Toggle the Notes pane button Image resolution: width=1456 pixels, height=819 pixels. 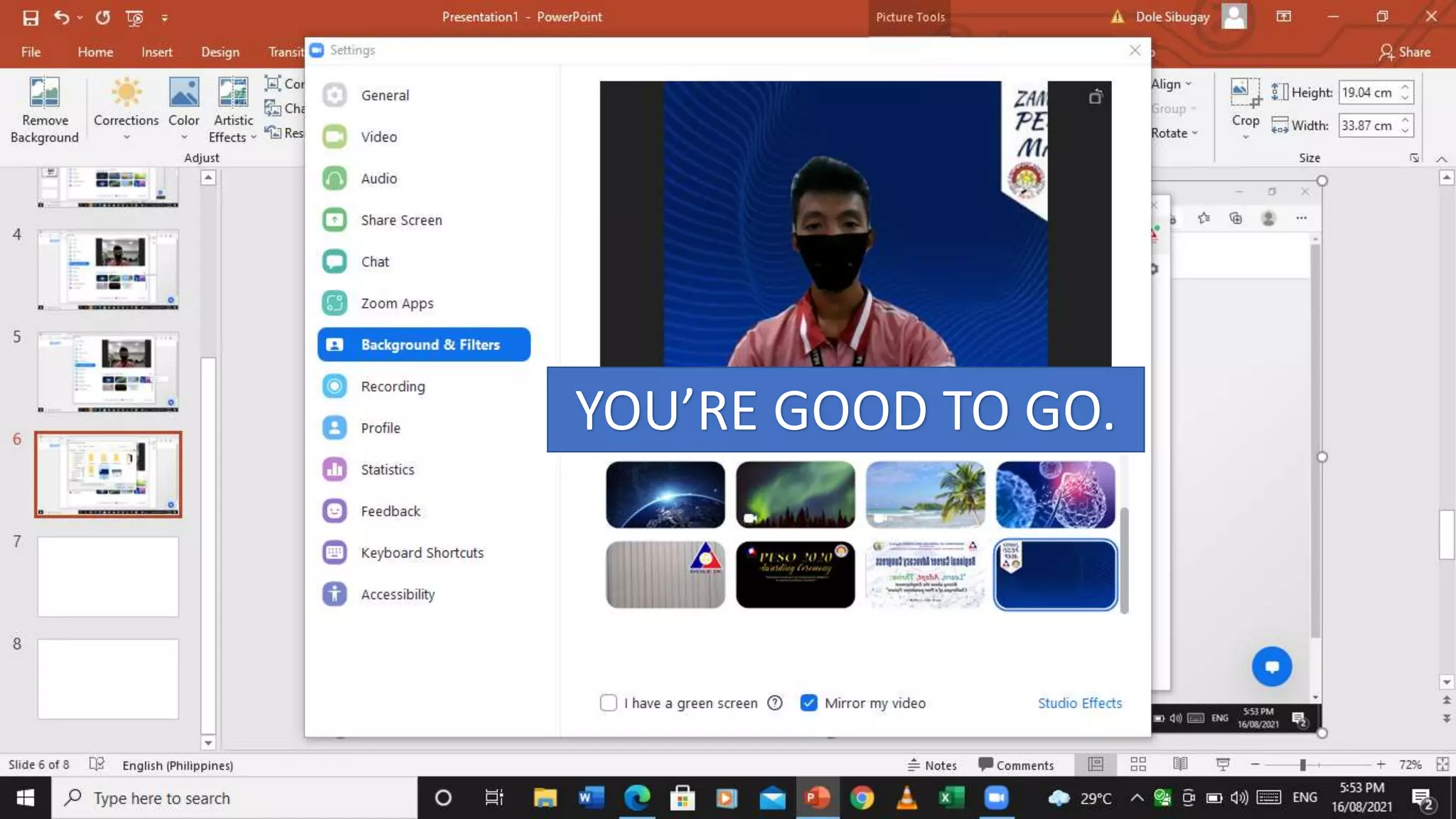pos(932,765)
